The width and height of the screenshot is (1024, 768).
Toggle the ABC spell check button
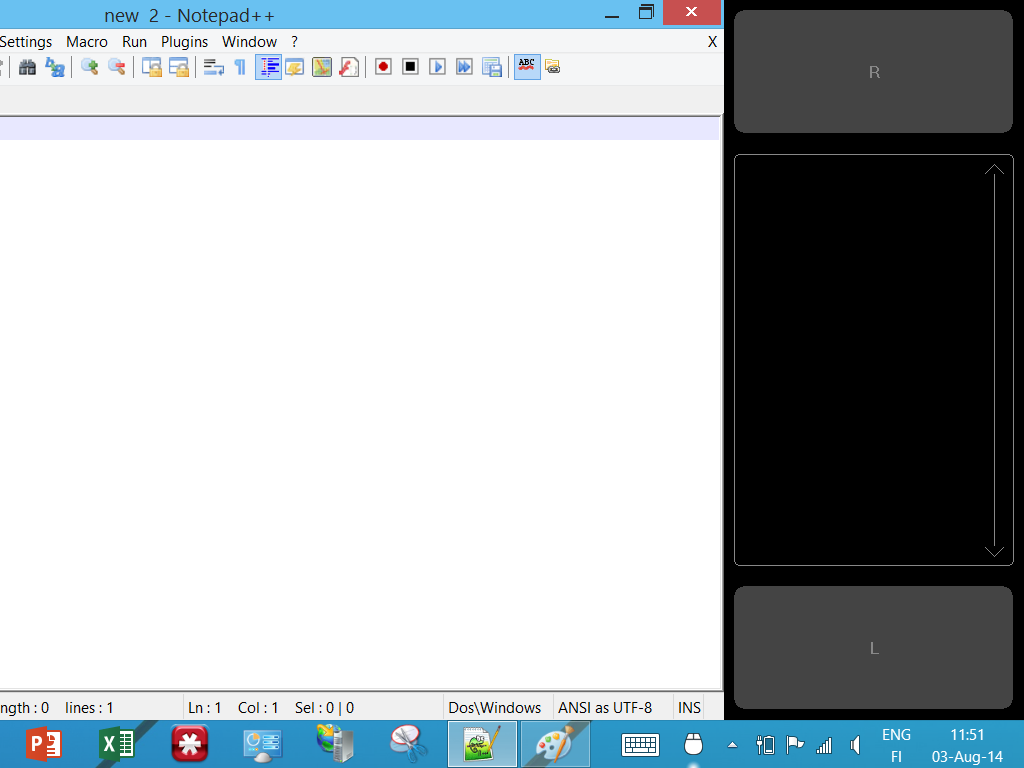coord(527,67)
